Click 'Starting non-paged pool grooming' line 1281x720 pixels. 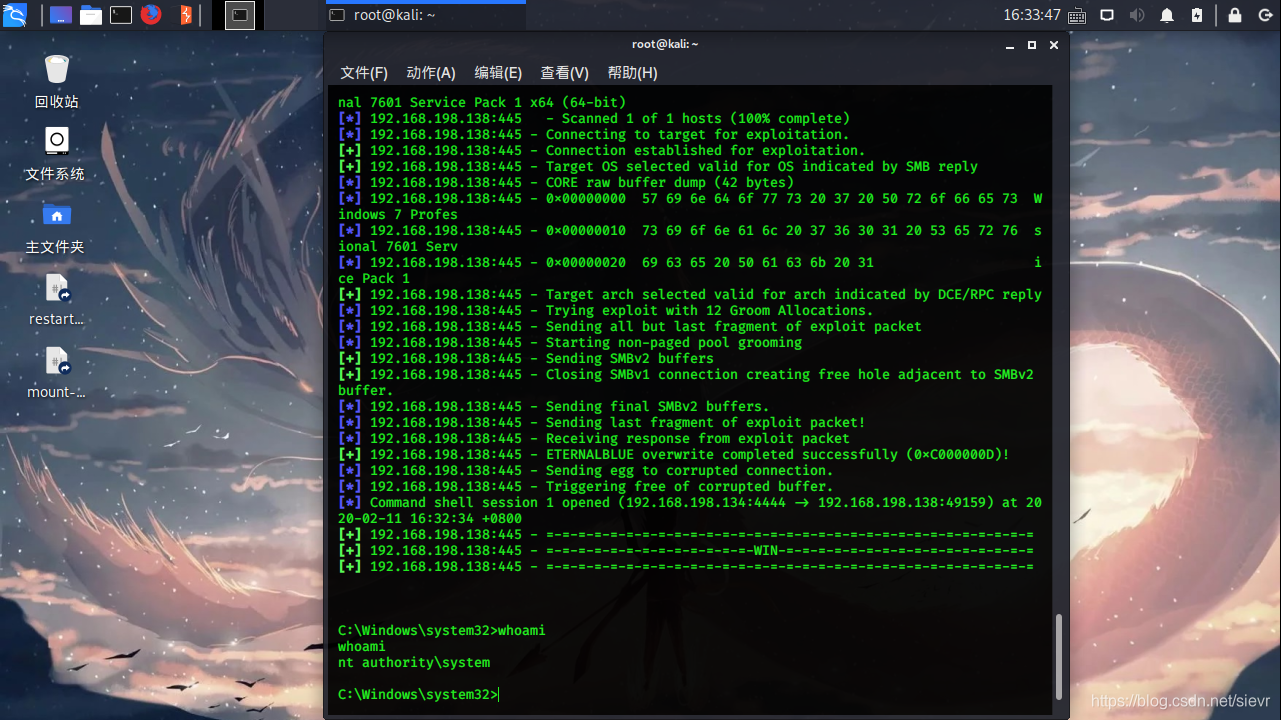570,343
